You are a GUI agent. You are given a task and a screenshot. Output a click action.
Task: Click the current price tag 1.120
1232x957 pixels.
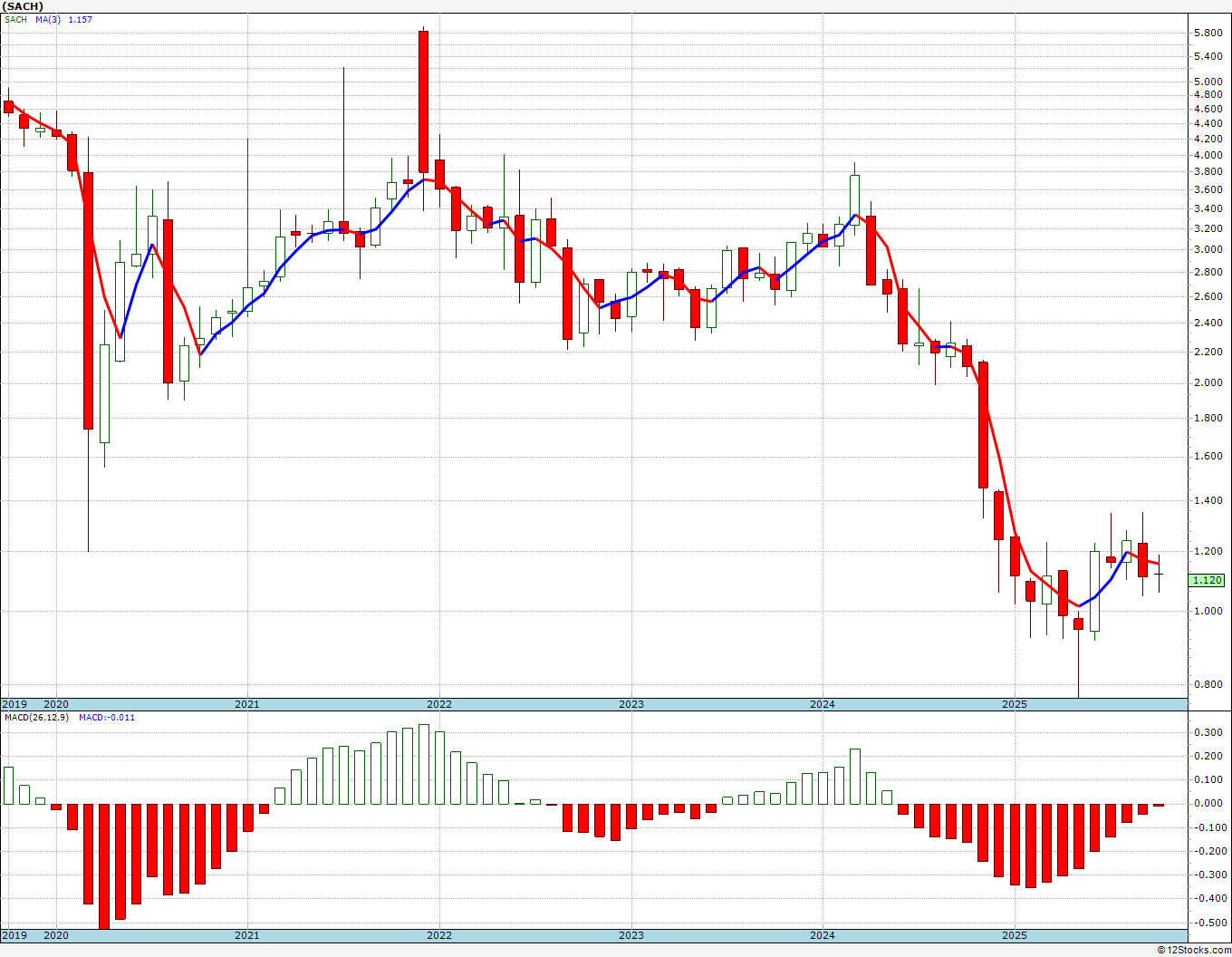click(1208, 580)
